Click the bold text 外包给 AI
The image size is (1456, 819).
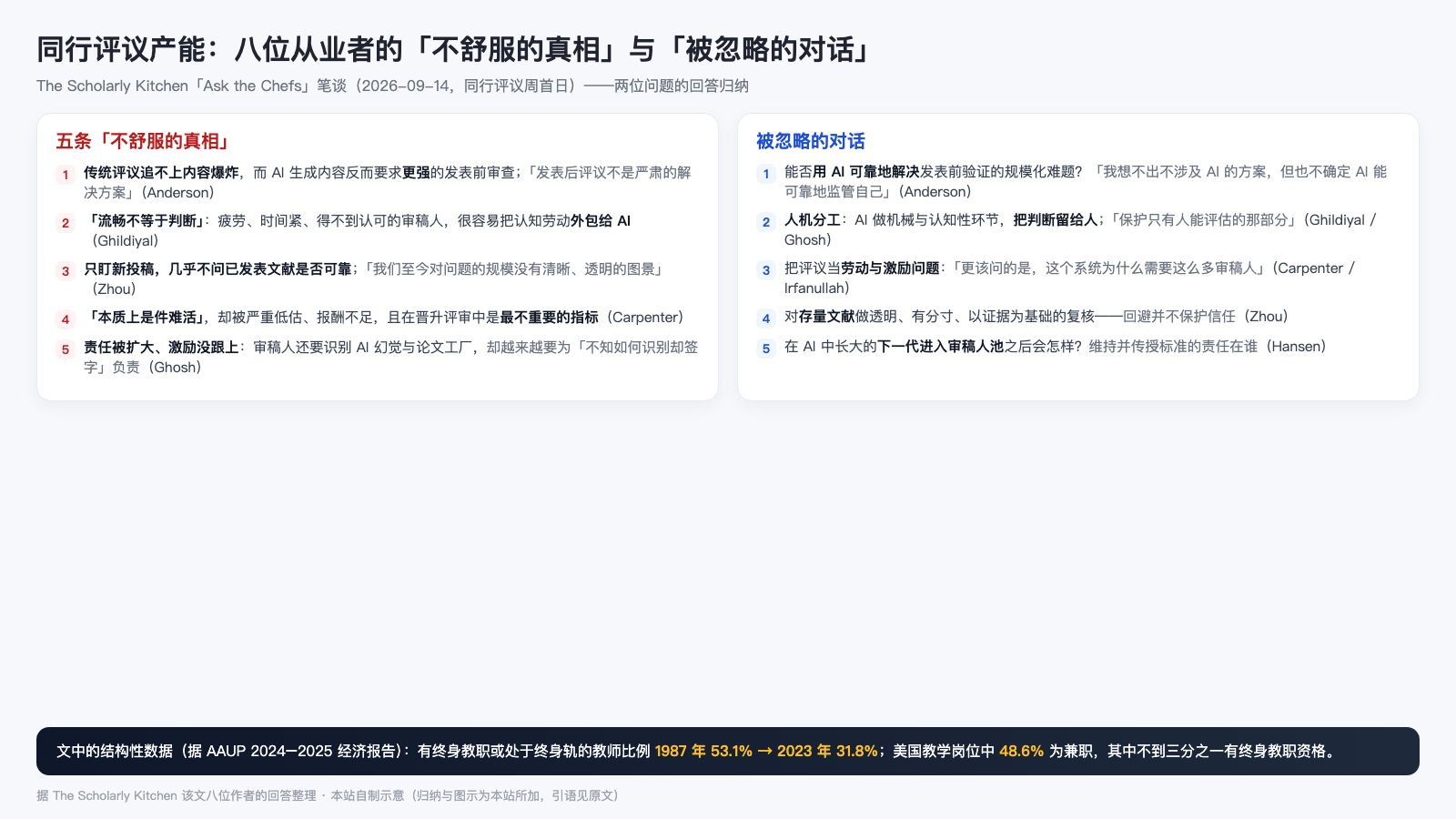tap(601, 220)
